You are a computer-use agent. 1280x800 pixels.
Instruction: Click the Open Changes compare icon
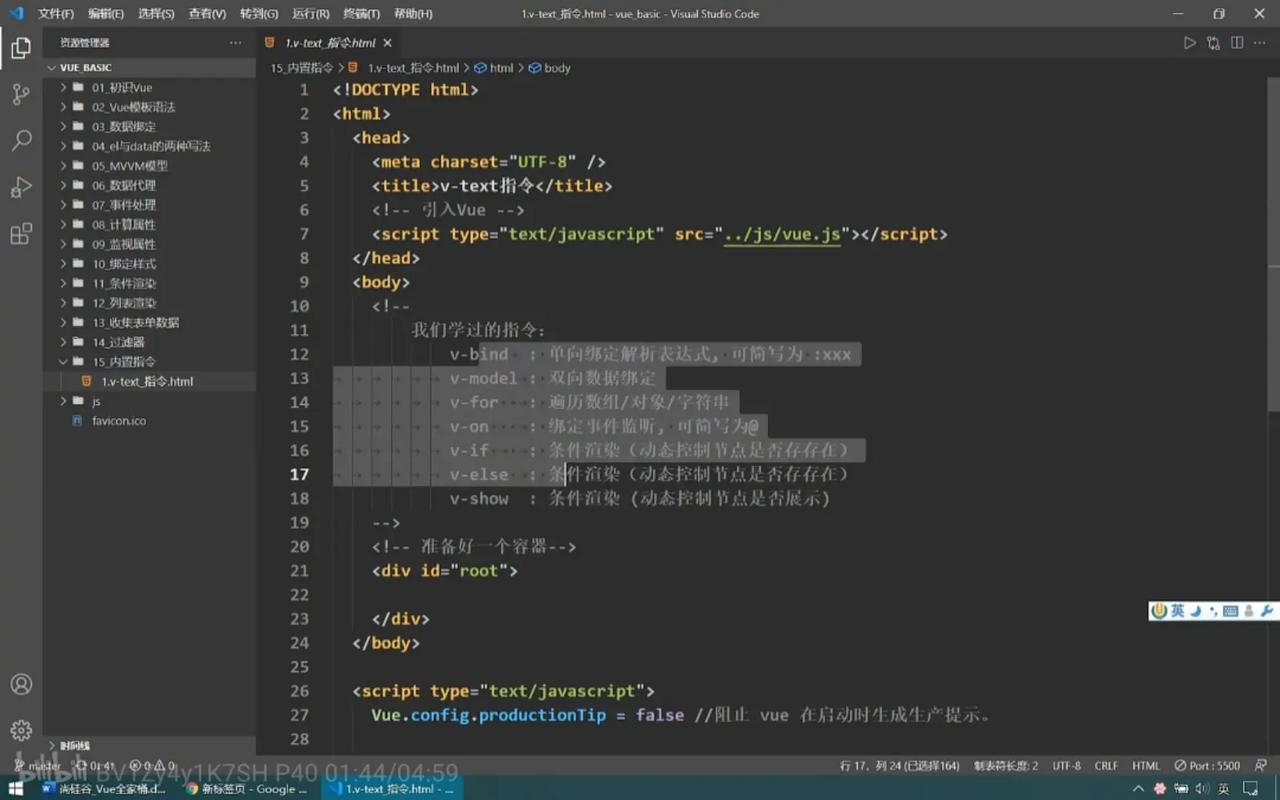click(1213, 43)
